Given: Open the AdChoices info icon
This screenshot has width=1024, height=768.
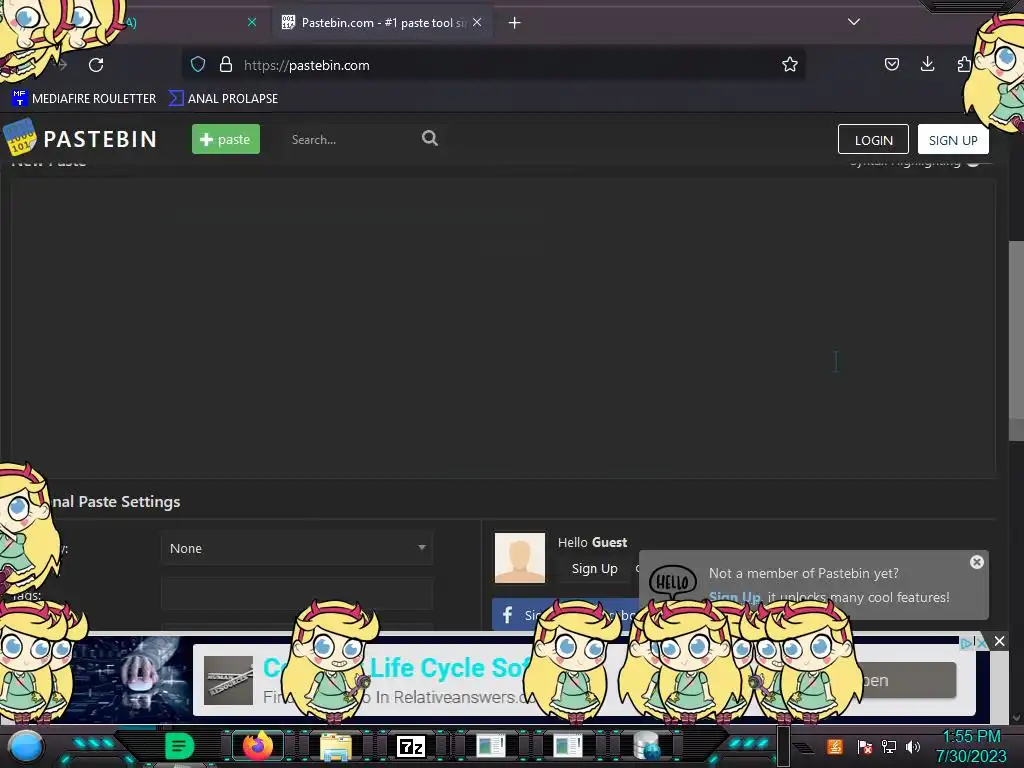Looking at the screenshot, I should (x=967, y=643).
